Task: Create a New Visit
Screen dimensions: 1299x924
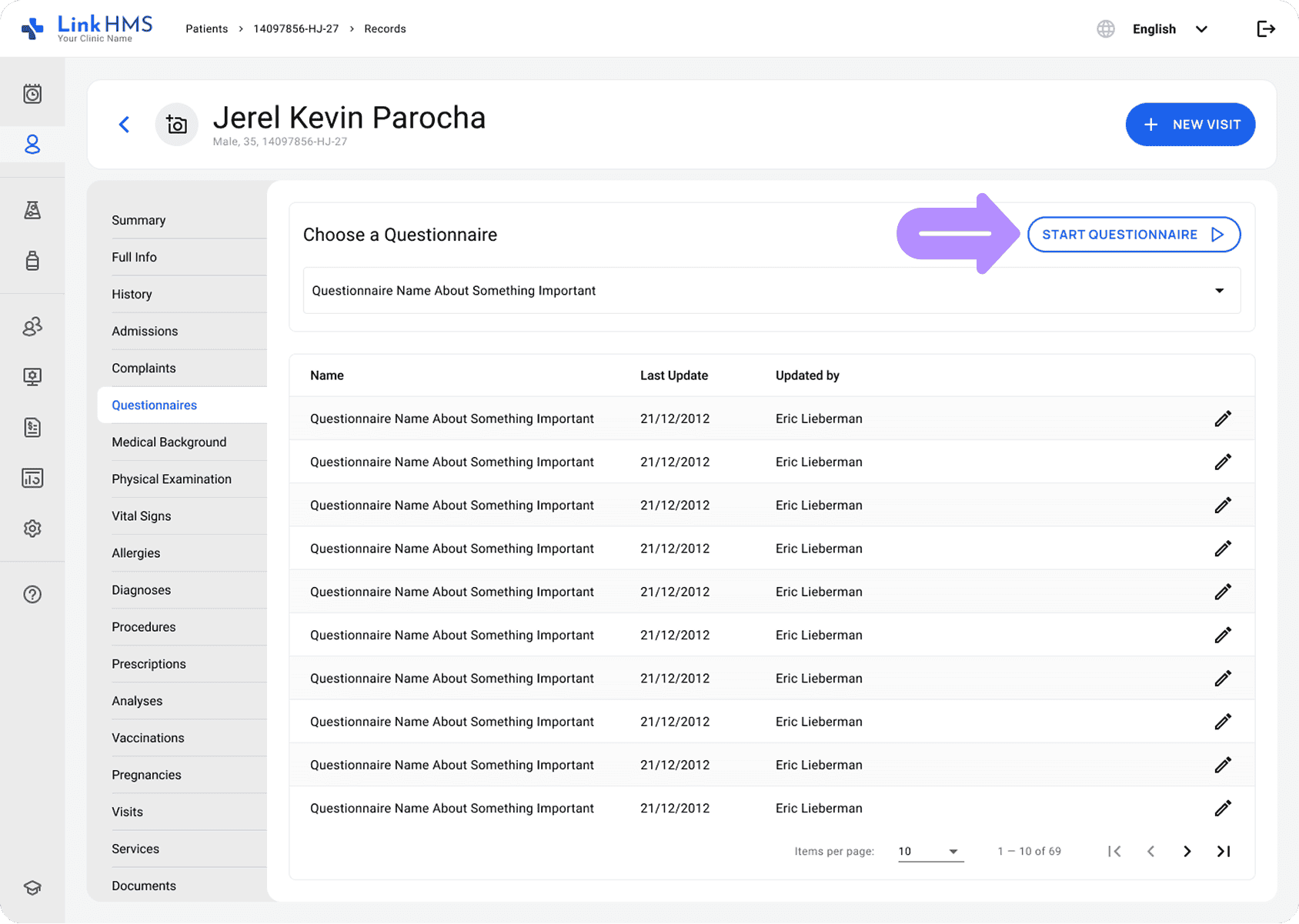Action: [1190, 125]
